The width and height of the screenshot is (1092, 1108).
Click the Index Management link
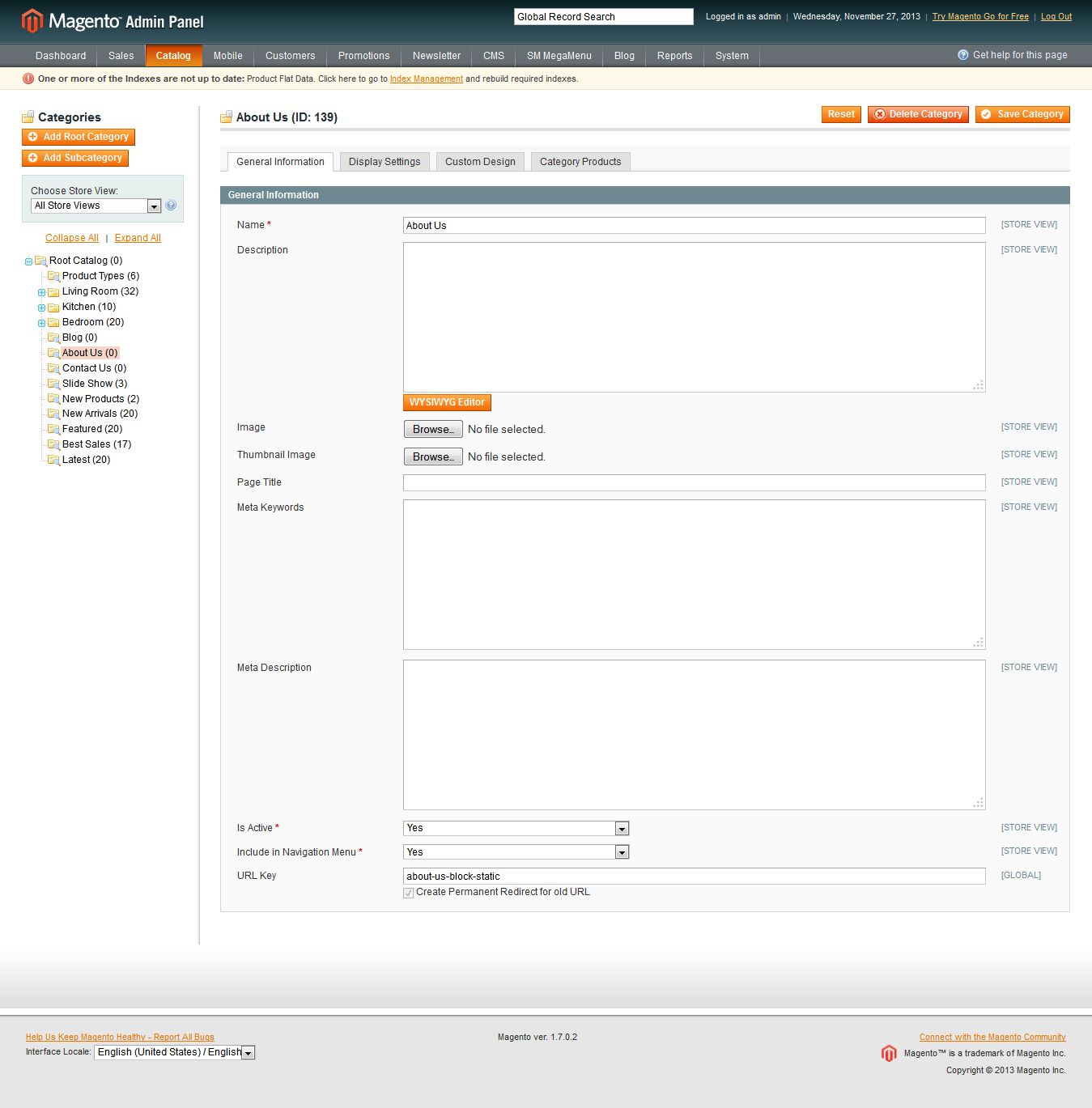[427, 79]
